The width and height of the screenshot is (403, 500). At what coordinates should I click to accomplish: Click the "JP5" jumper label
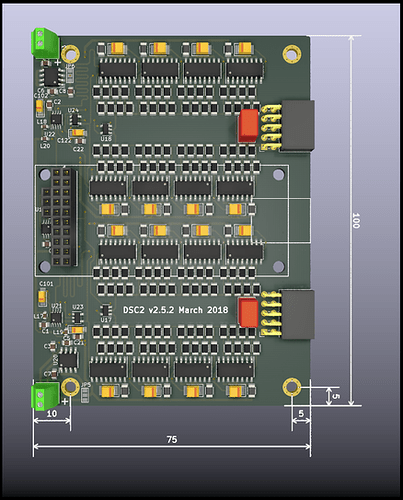coord(86,385)
